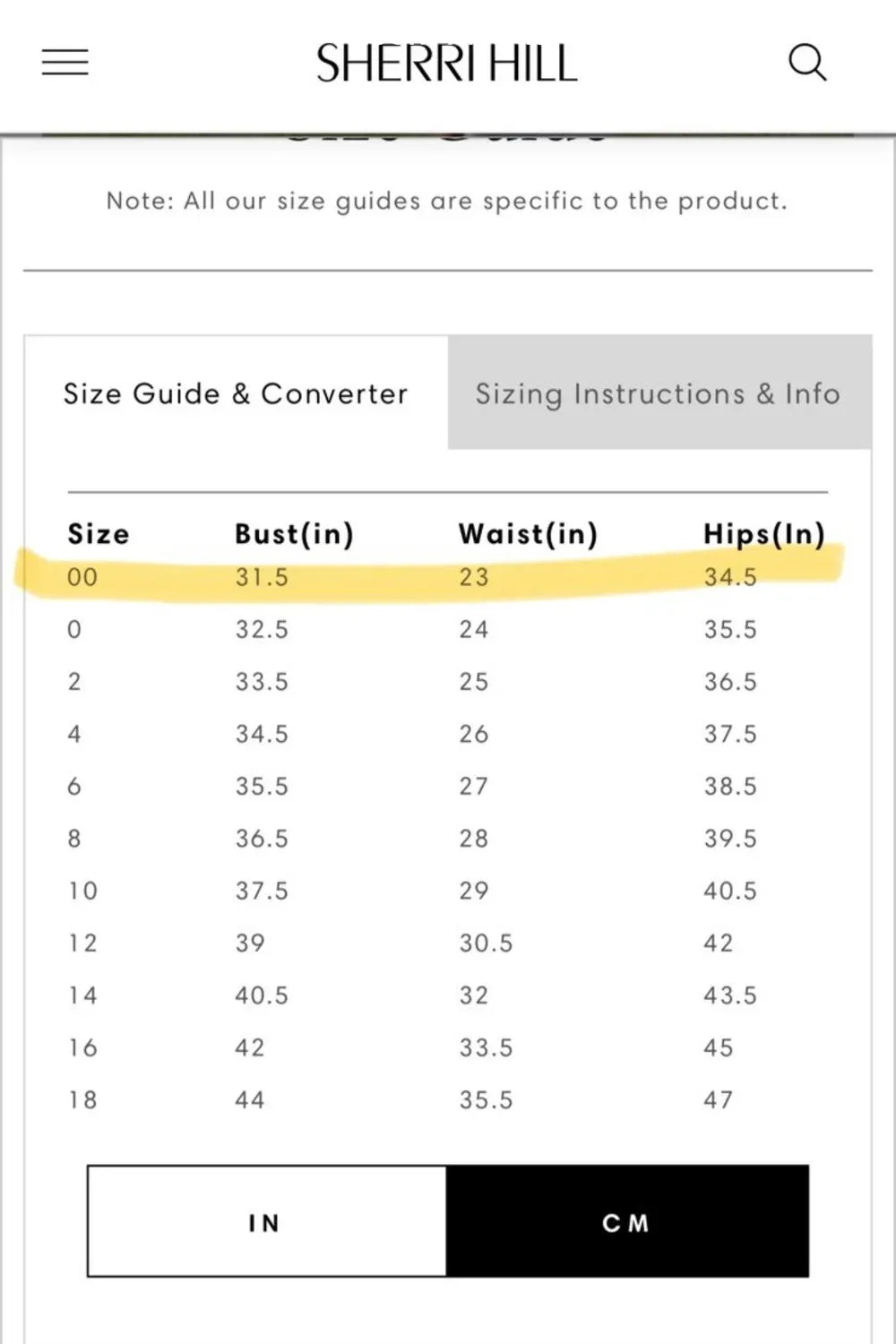The width and height of the screenshot is (896, 1344).
Task: Click the 44 bust measurement
Action: pyautogui.click(x=250, y=1099)
